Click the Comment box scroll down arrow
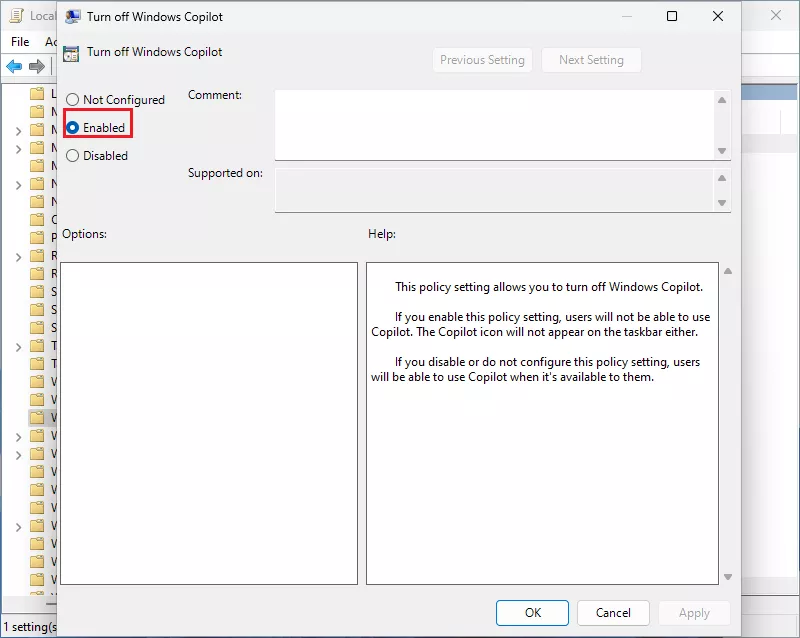Viewport: 800px width, 638px height. click(722, 151)
